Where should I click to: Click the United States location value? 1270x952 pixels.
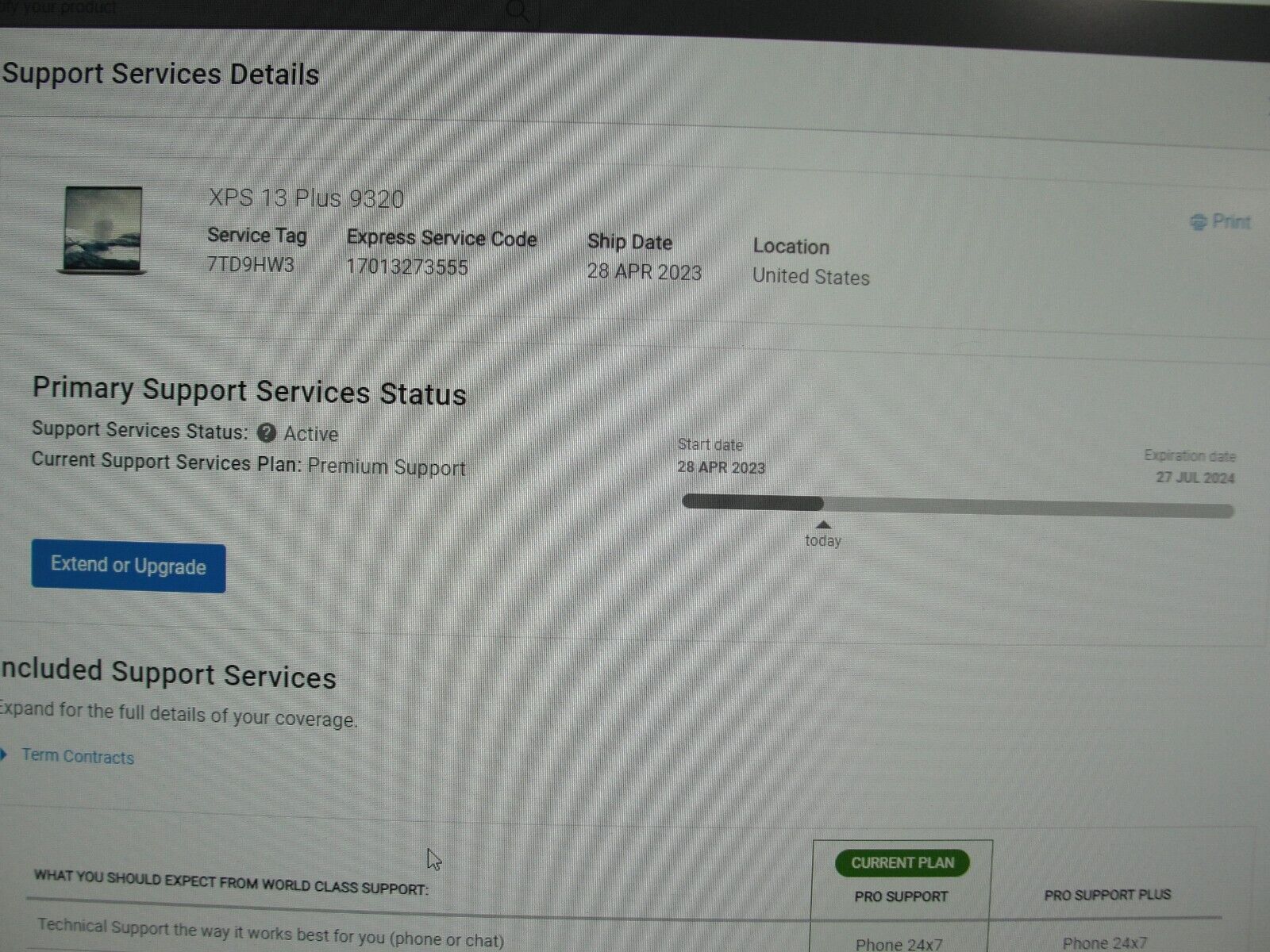point(811,277)
